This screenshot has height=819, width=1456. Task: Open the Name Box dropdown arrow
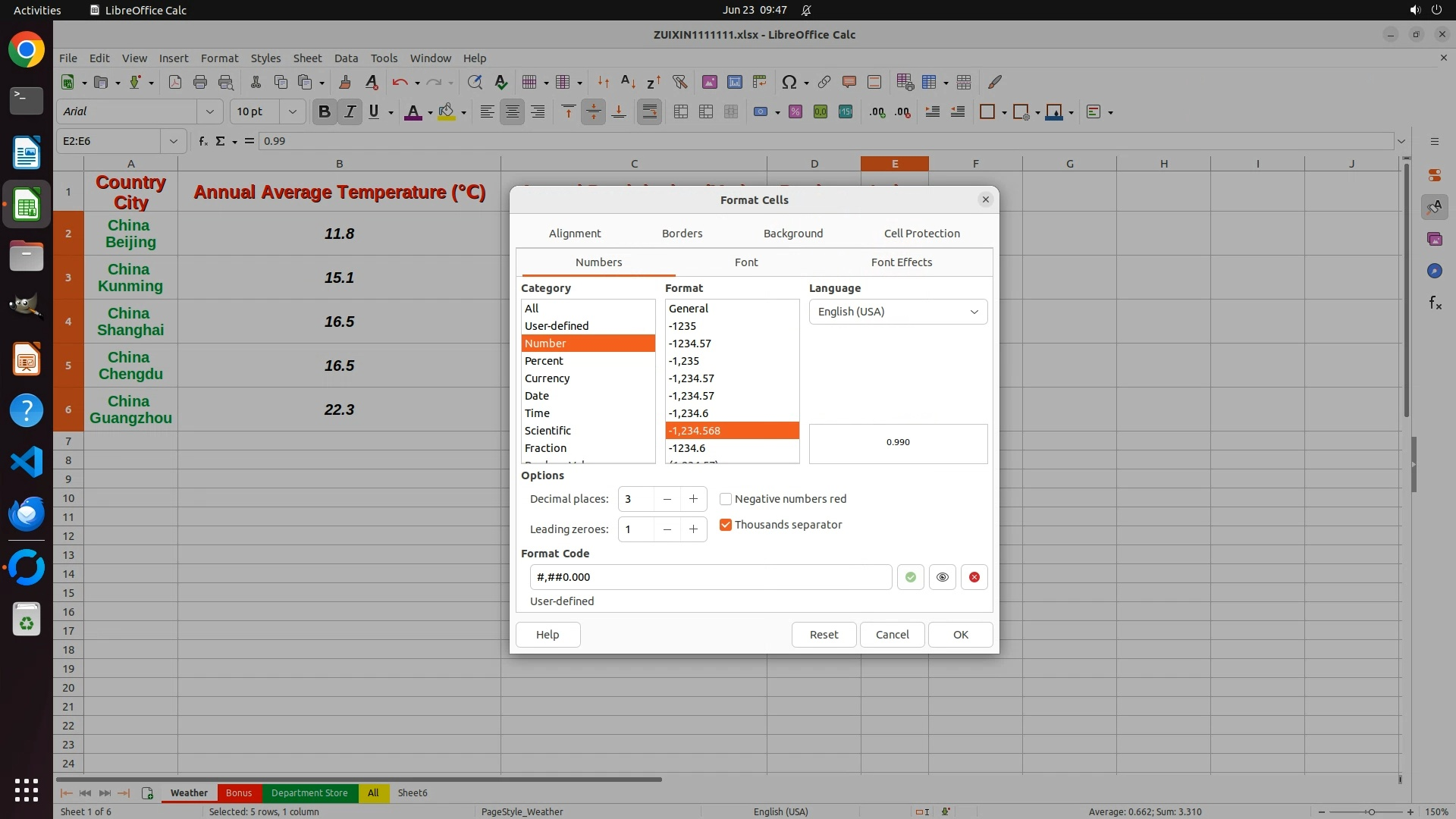pyautogui.click(x=173, y=141)
